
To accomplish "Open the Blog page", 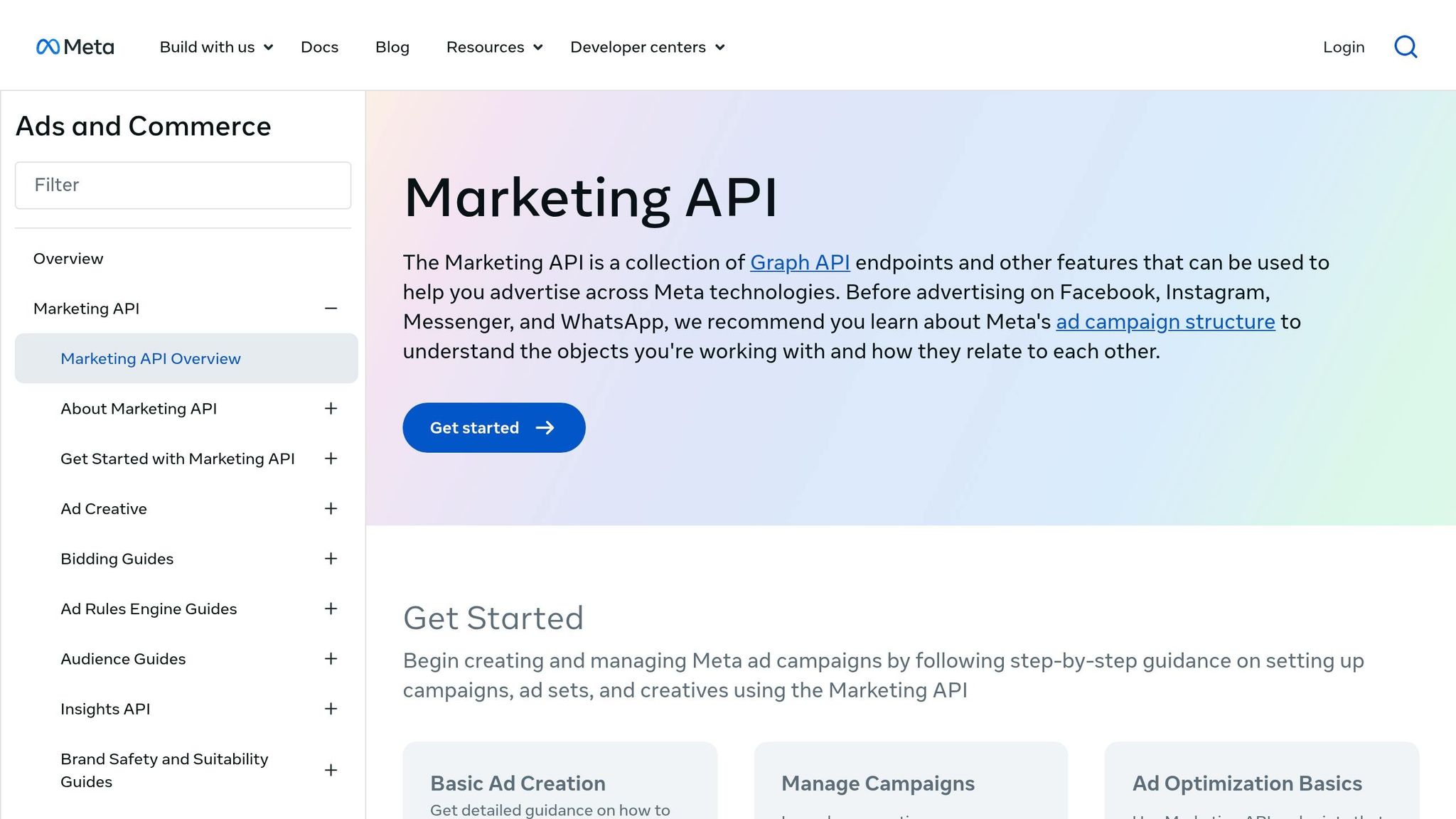I will [392, 47].
